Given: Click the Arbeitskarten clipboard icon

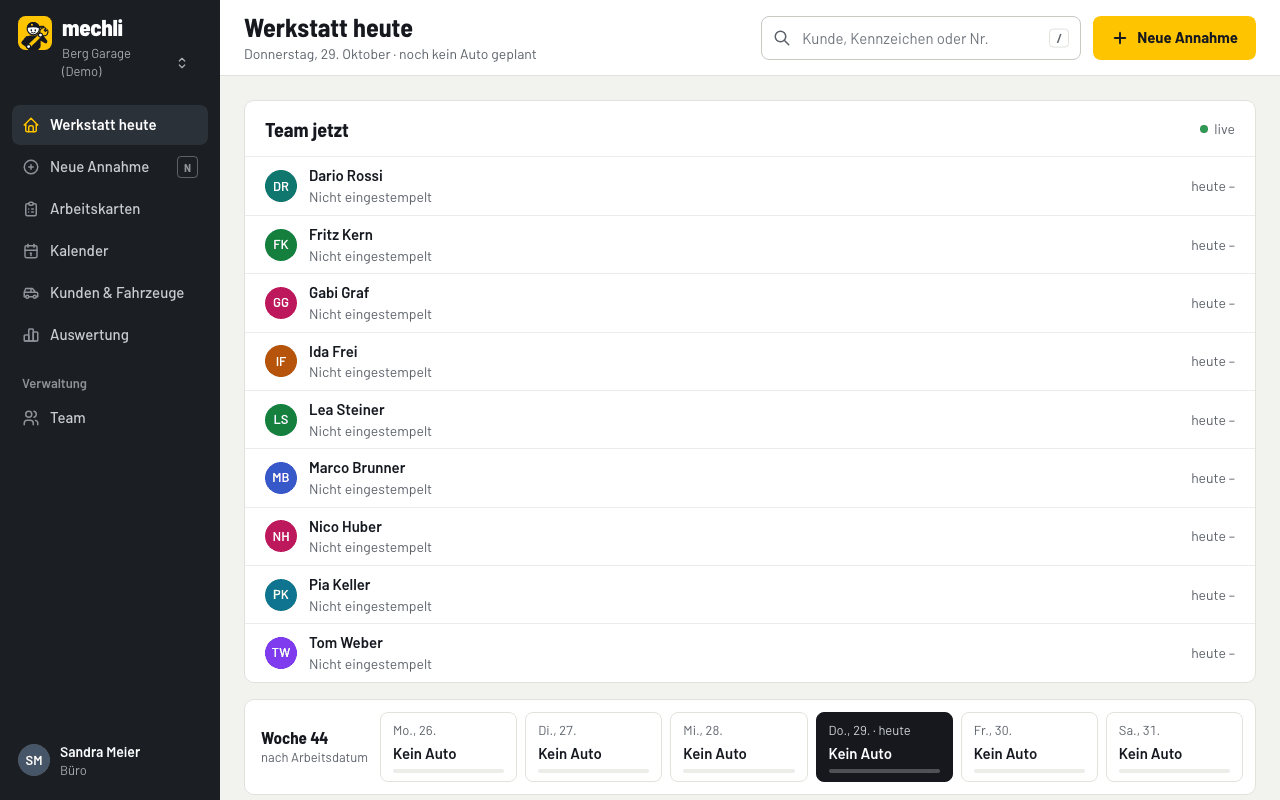Looking at the screenshot, I should (31, 209).
